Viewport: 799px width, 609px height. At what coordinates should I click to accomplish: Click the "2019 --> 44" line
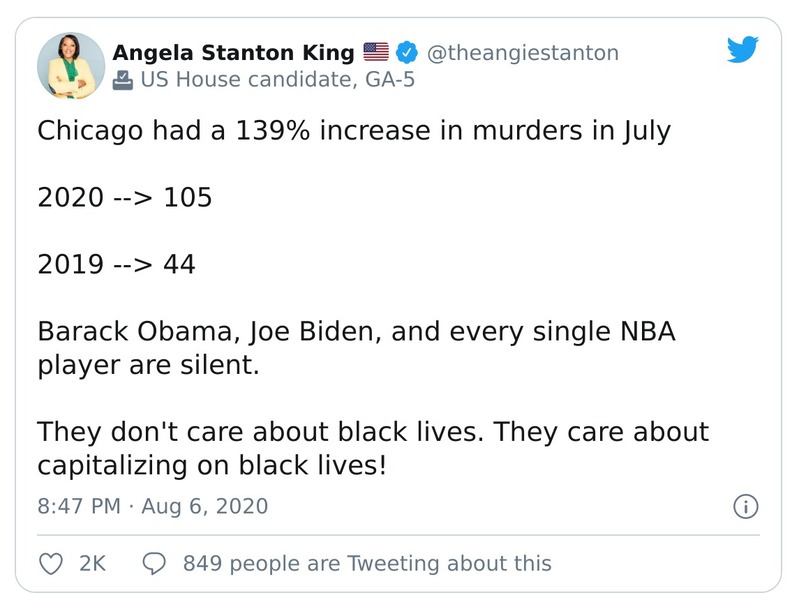tap(116, 264)
